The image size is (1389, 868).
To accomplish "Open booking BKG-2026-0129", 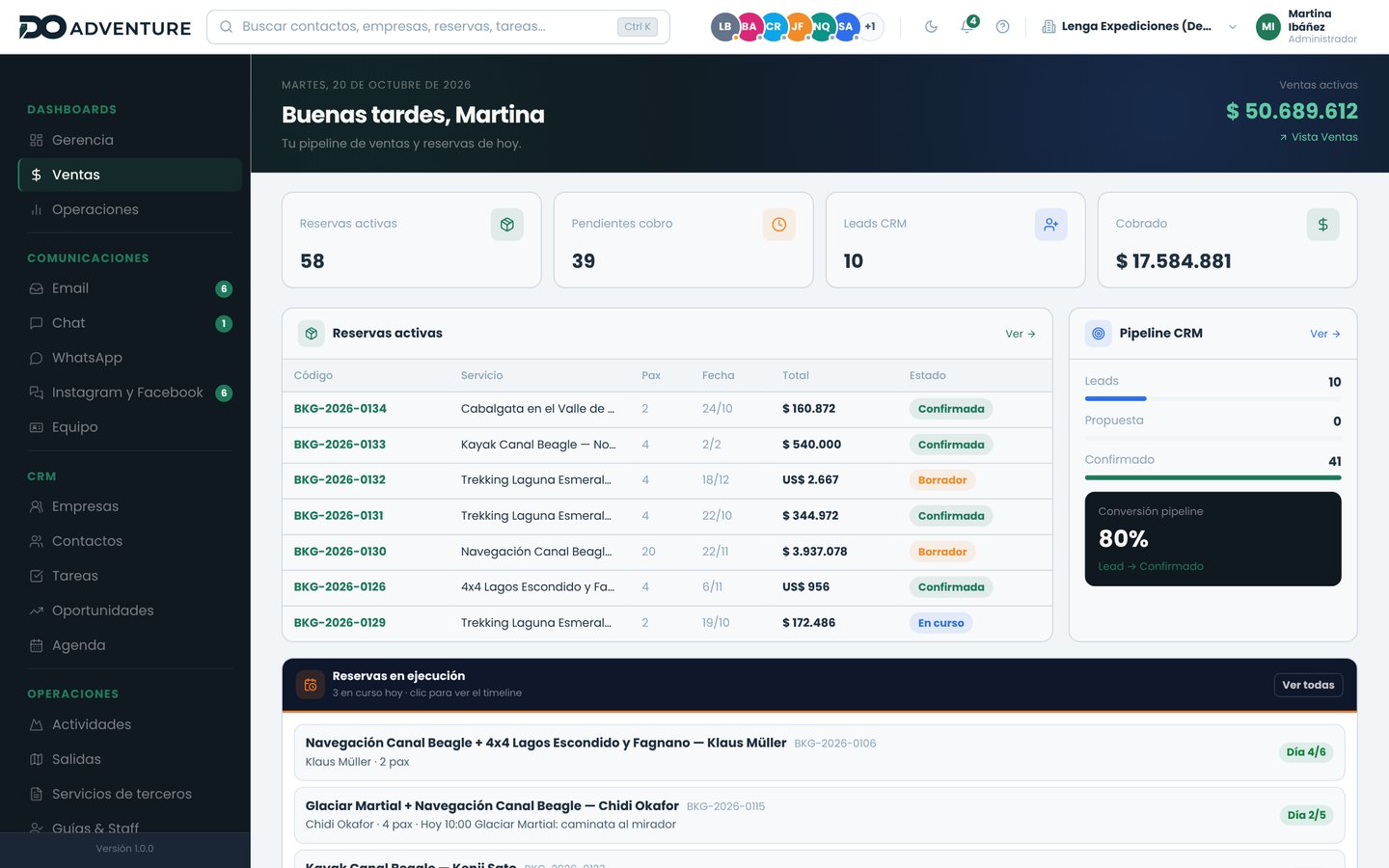I will 340,623.
